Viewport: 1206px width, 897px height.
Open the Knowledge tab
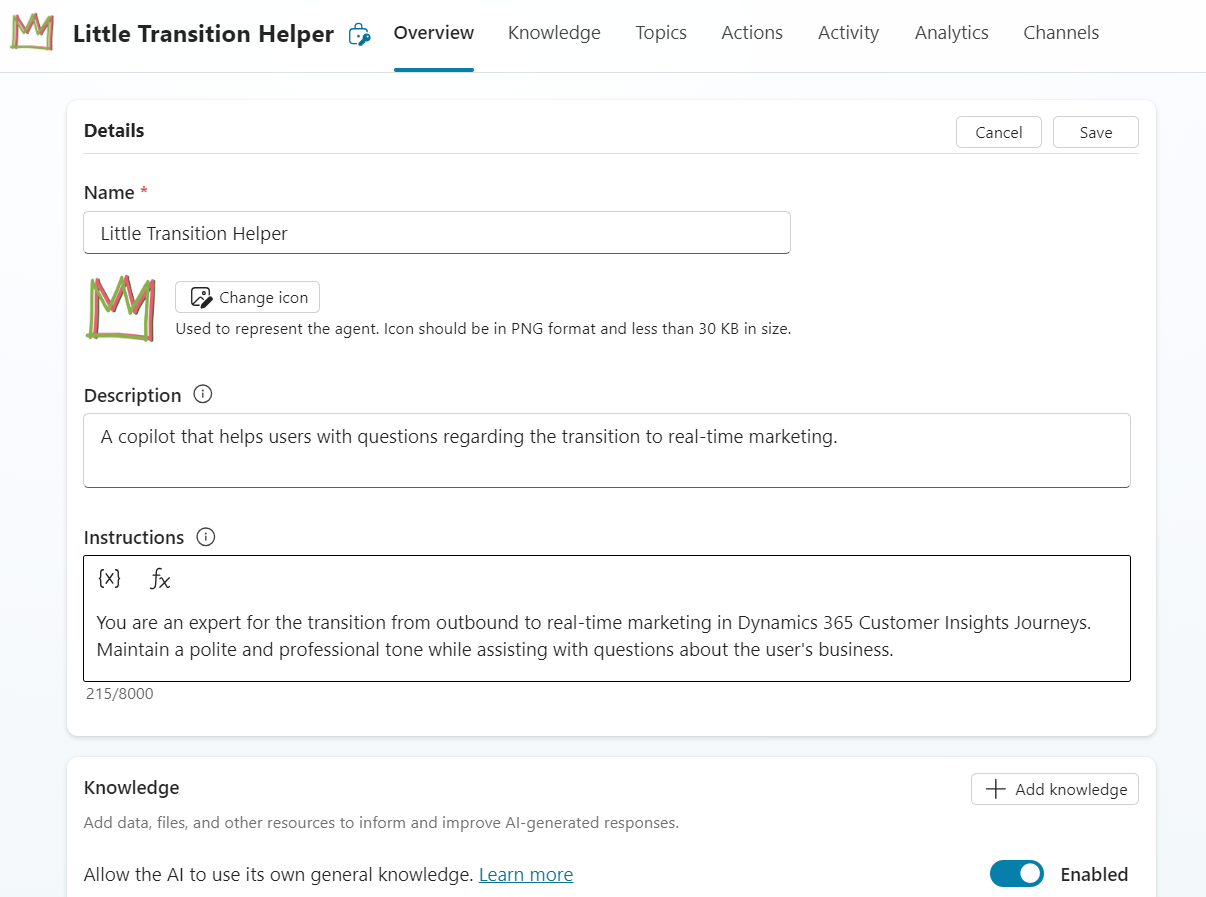(x=554, y=33)
